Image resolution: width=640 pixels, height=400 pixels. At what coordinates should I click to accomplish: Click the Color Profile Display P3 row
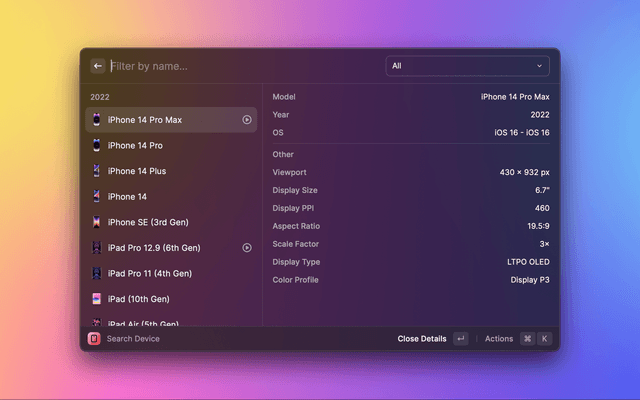(411, 280)
